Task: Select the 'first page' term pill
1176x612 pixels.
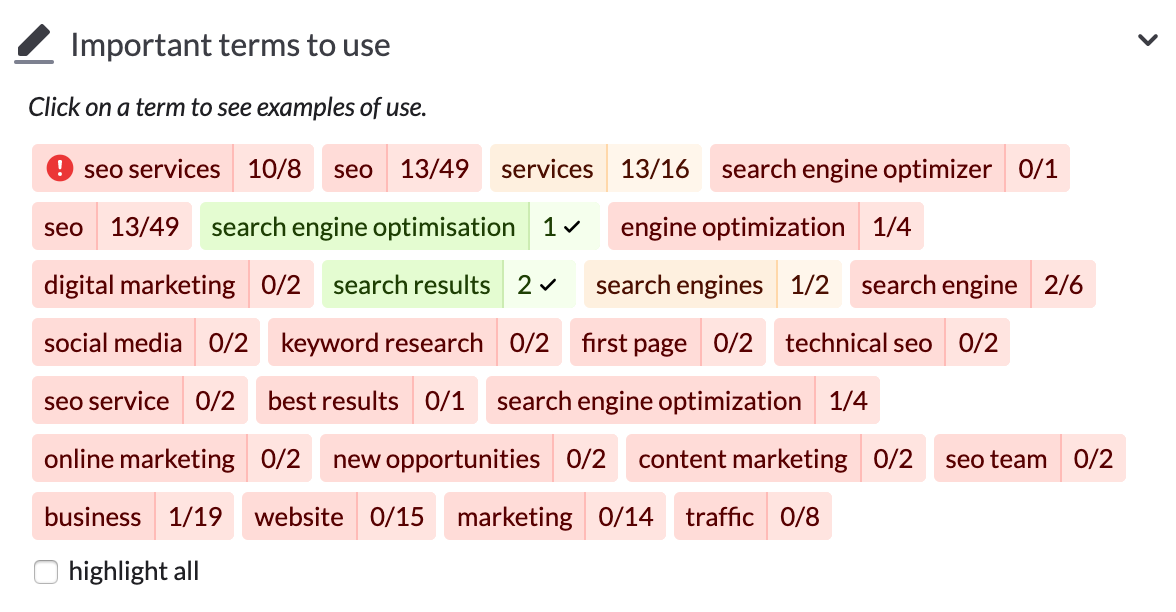Action: pyautogui.click(x=634, y=342)
